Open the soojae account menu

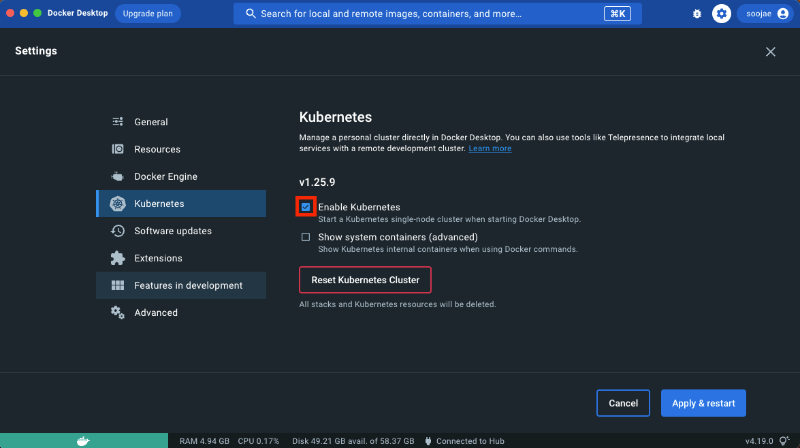(766, 14)
